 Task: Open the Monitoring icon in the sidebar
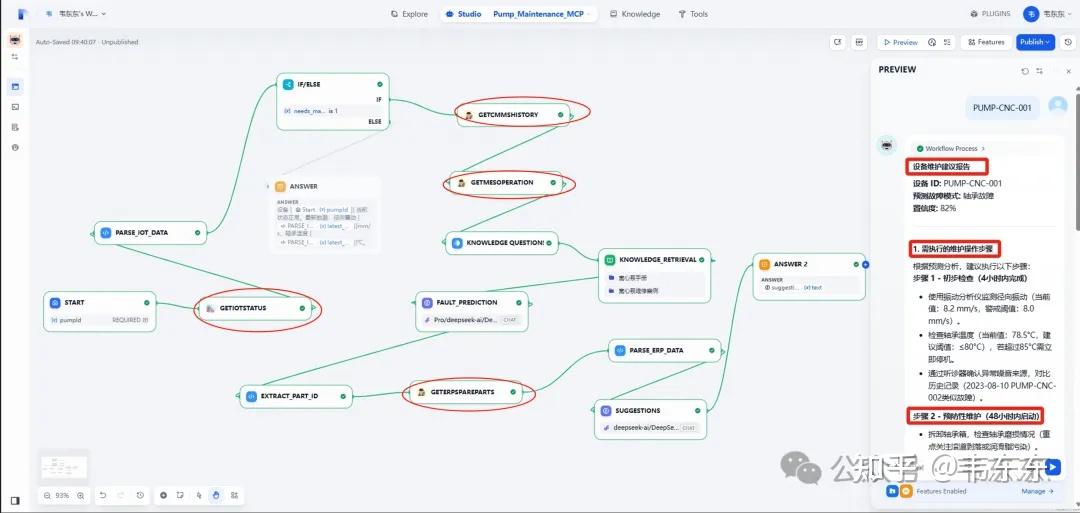pos(15,147)
